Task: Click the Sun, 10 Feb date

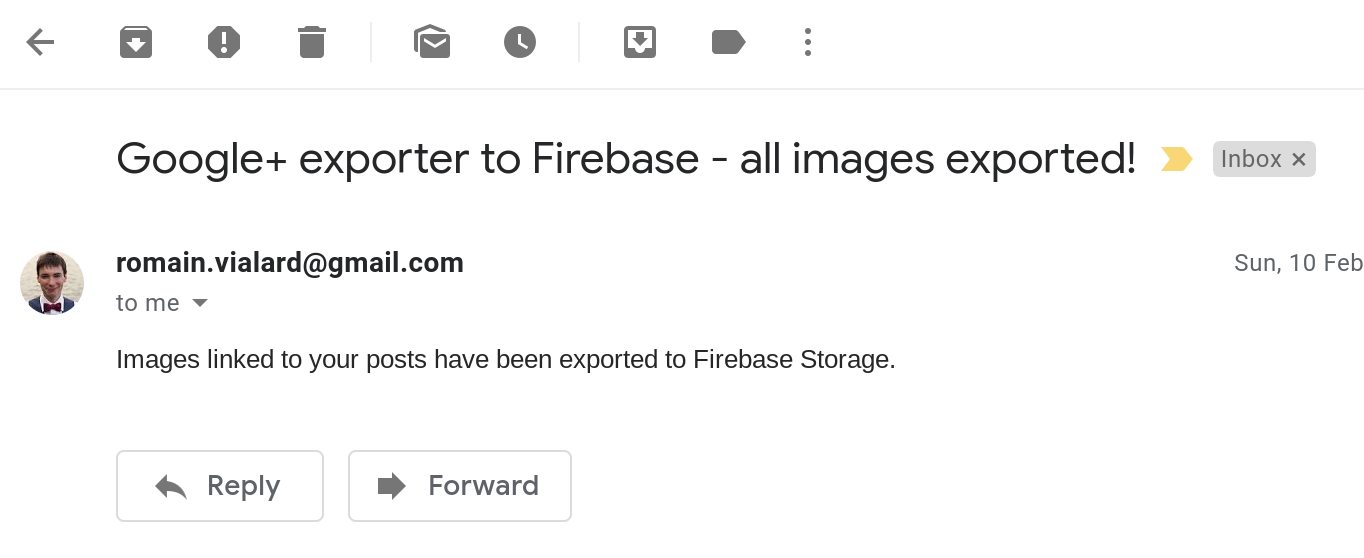Action: [x=1298, y=263]
